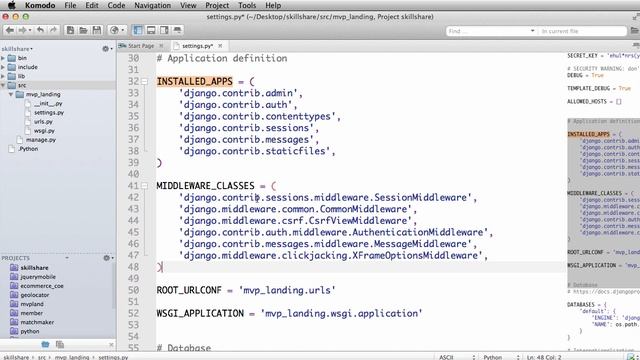Open the View menu
Screen dimensions: 640x360
tap(188, 5)
